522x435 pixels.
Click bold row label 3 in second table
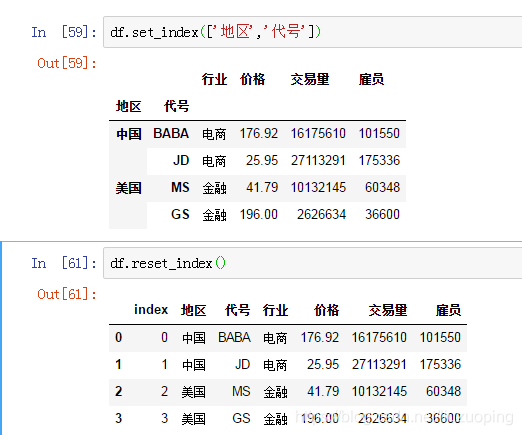(119, 418)
